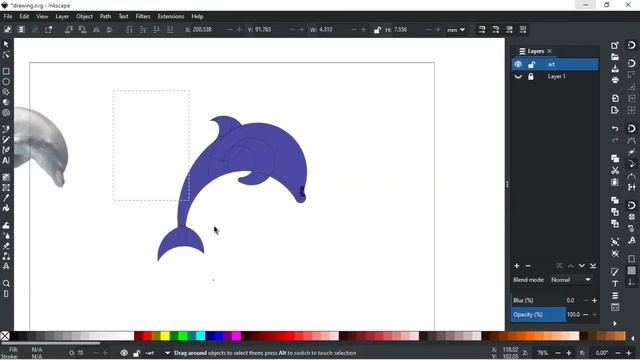Toggle the width/height ratio lock
This screenshot has height=360, width=640.
point(377,29)
